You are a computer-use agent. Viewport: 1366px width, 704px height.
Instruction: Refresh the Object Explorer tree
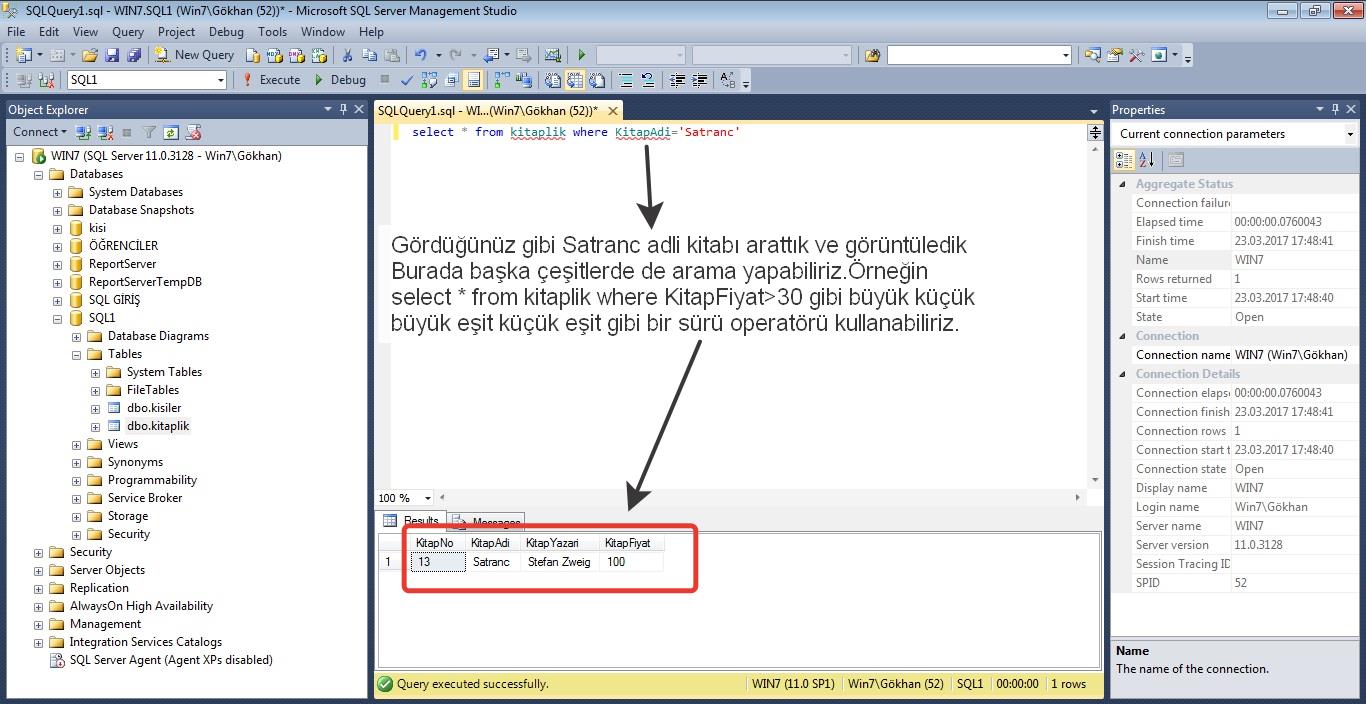click(171, 132)
